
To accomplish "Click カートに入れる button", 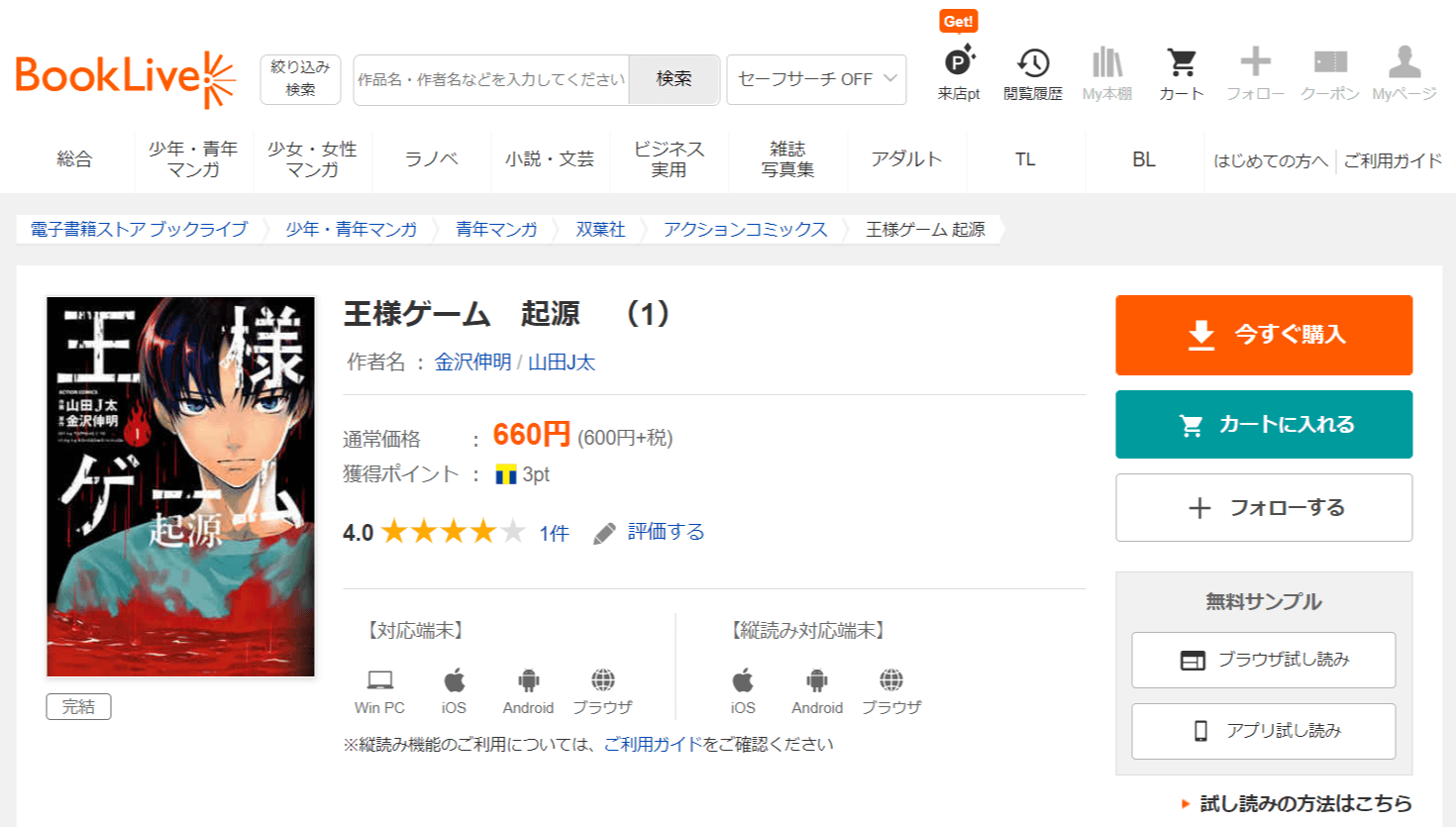I will [1264, 424].
